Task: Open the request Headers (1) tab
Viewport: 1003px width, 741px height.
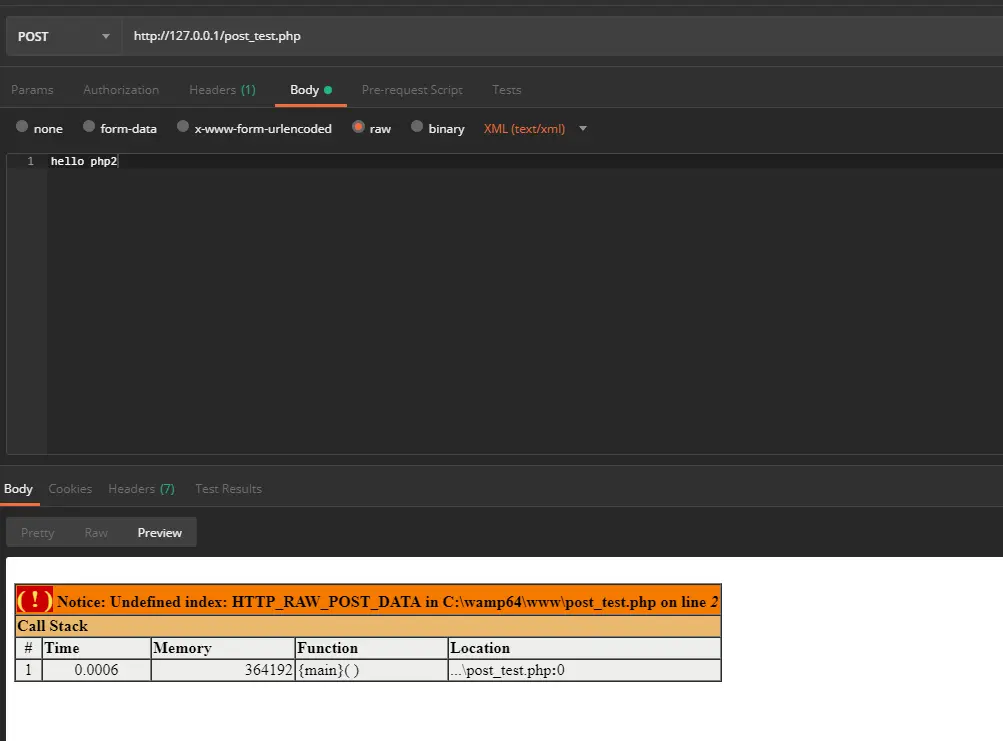Action: [x=222, y=90]
